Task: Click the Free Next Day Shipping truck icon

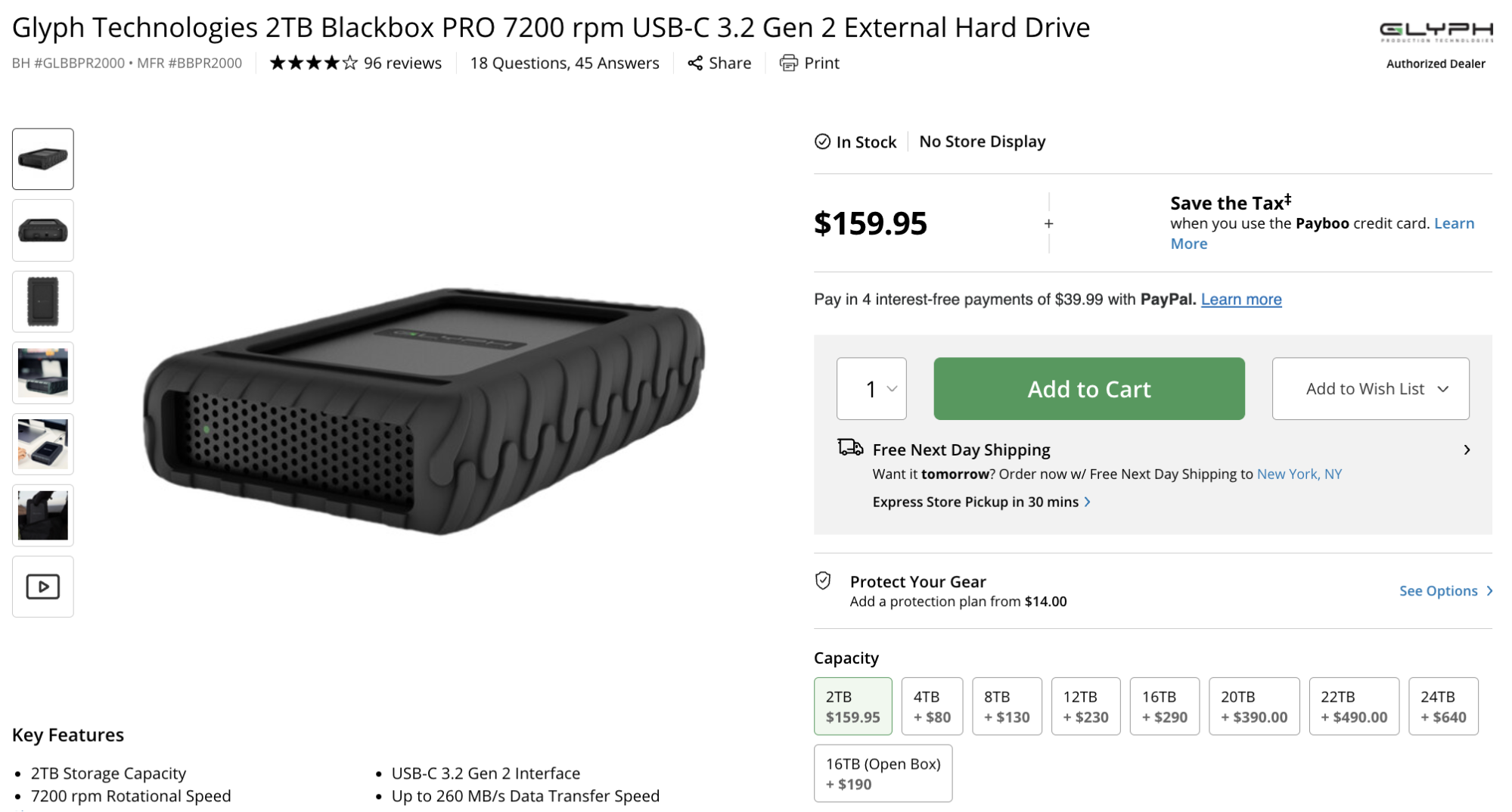Action: pyautogui.click(x=850, y=448)
